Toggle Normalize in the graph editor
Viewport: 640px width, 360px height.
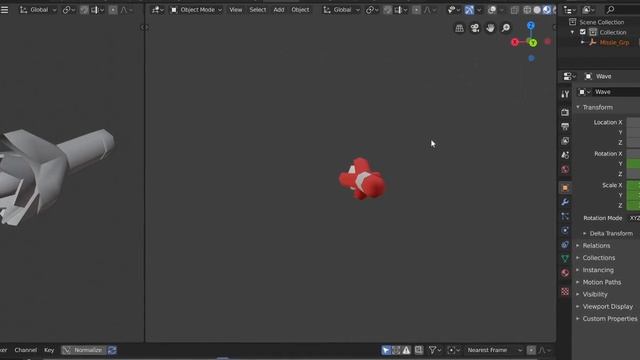coord(84,350)
